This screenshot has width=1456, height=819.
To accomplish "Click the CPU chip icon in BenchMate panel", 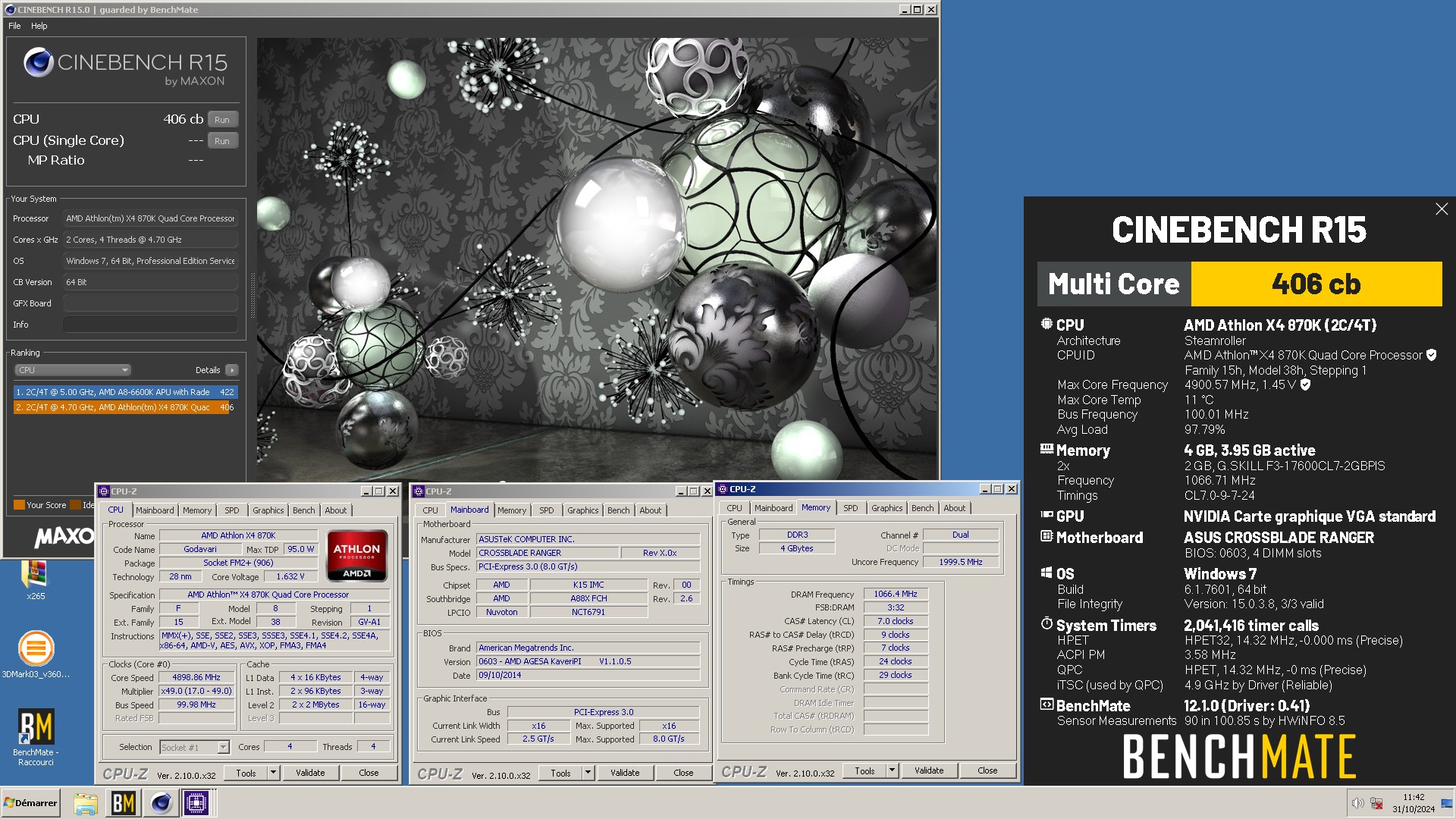I will tap(1046, 324).
